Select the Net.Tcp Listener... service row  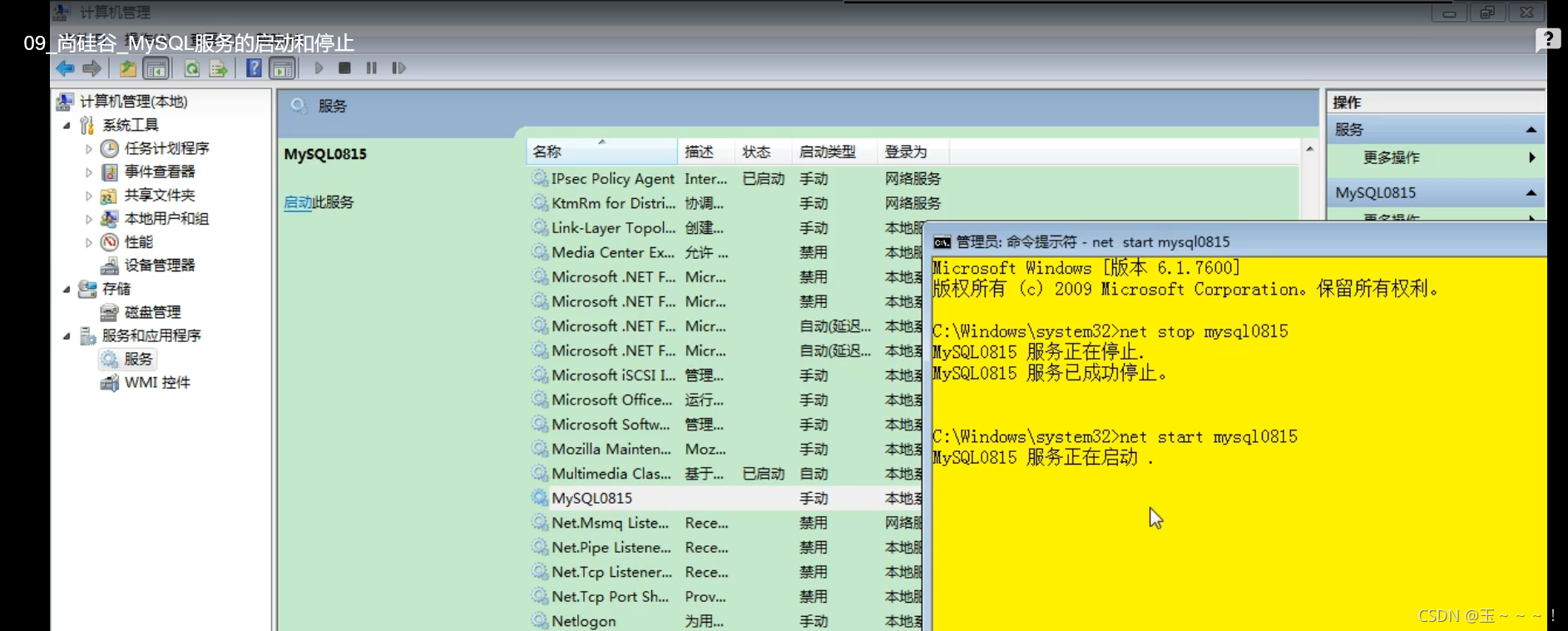click(x=725, y=572)
